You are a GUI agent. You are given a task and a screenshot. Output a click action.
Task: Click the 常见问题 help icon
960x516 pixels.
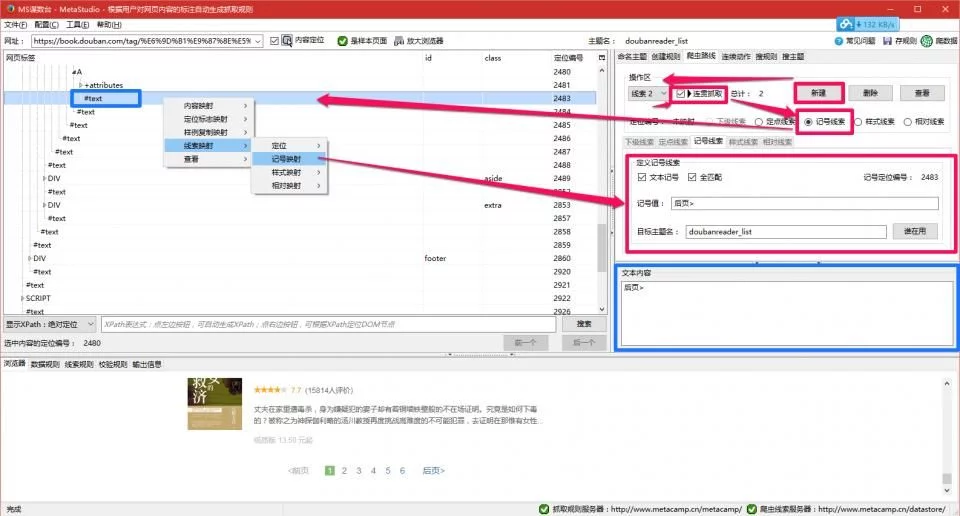(838, 41)
